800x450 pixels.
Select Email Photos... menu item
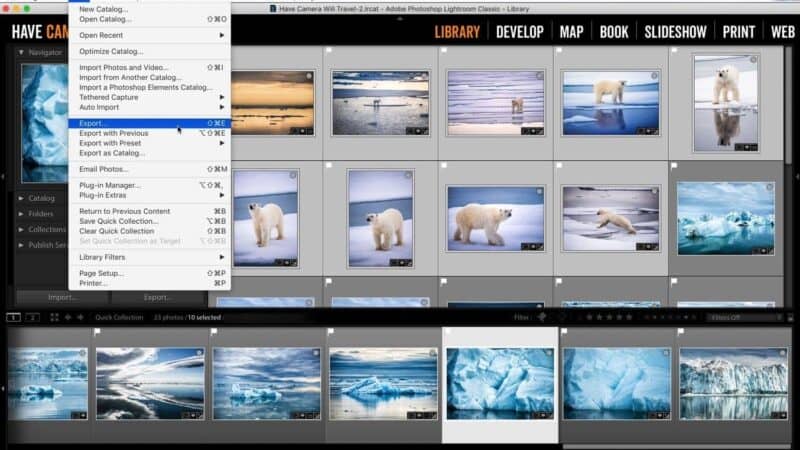[149, 169]
